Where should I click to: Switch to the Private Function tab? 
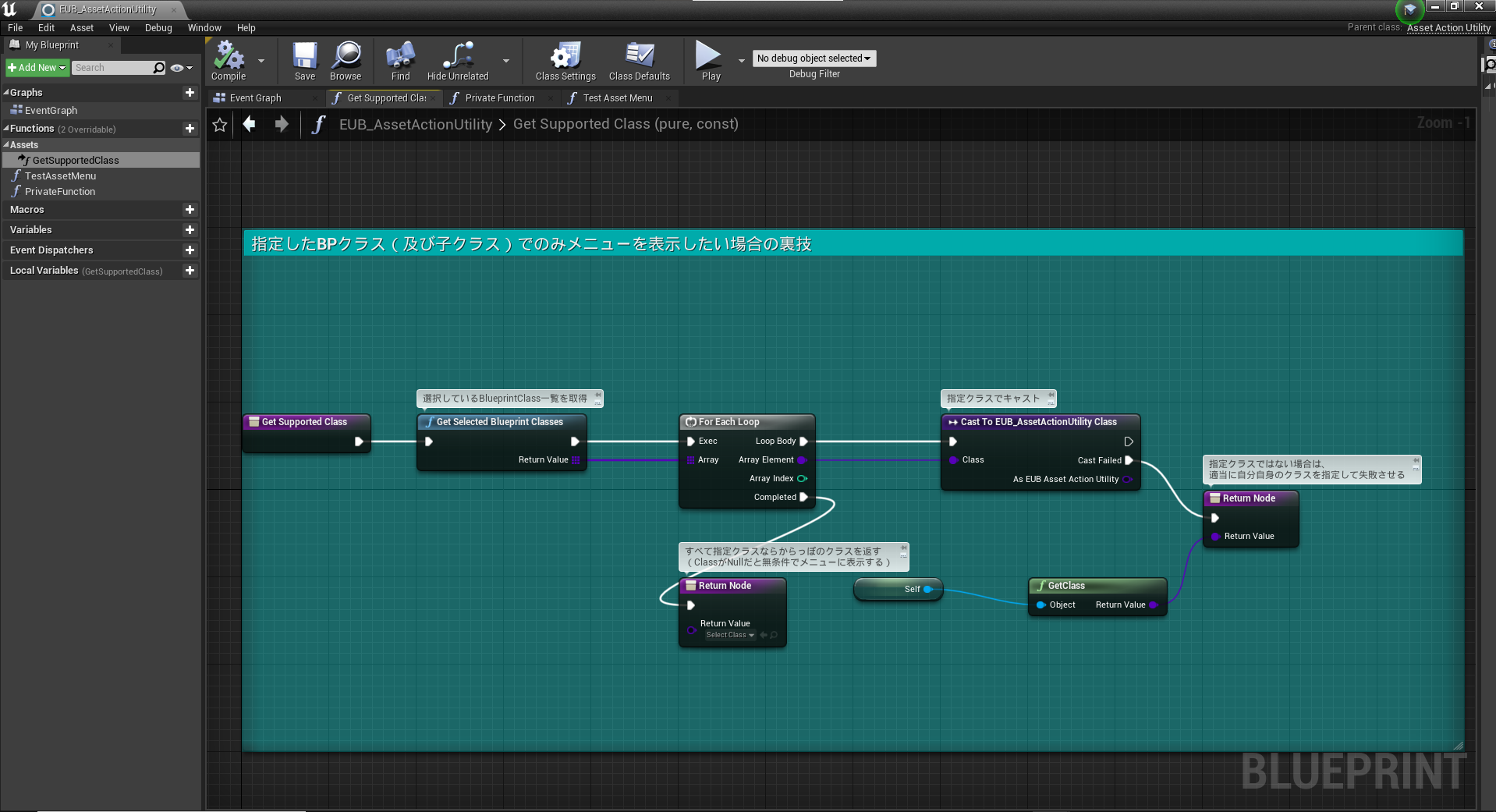500,98
